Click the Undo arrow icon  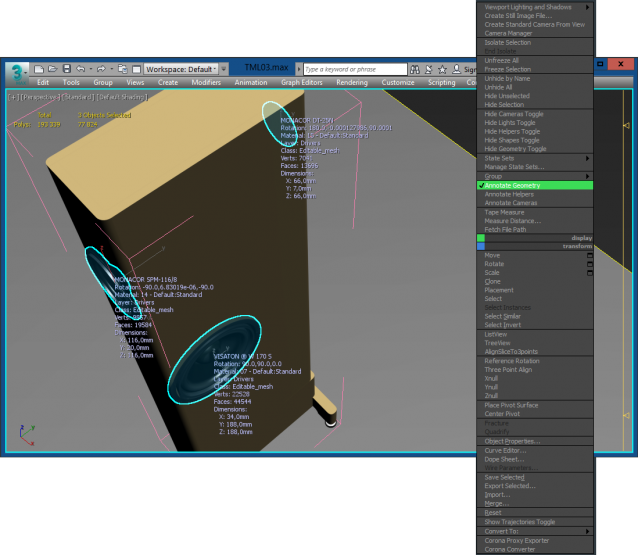[x=81, y=69]
